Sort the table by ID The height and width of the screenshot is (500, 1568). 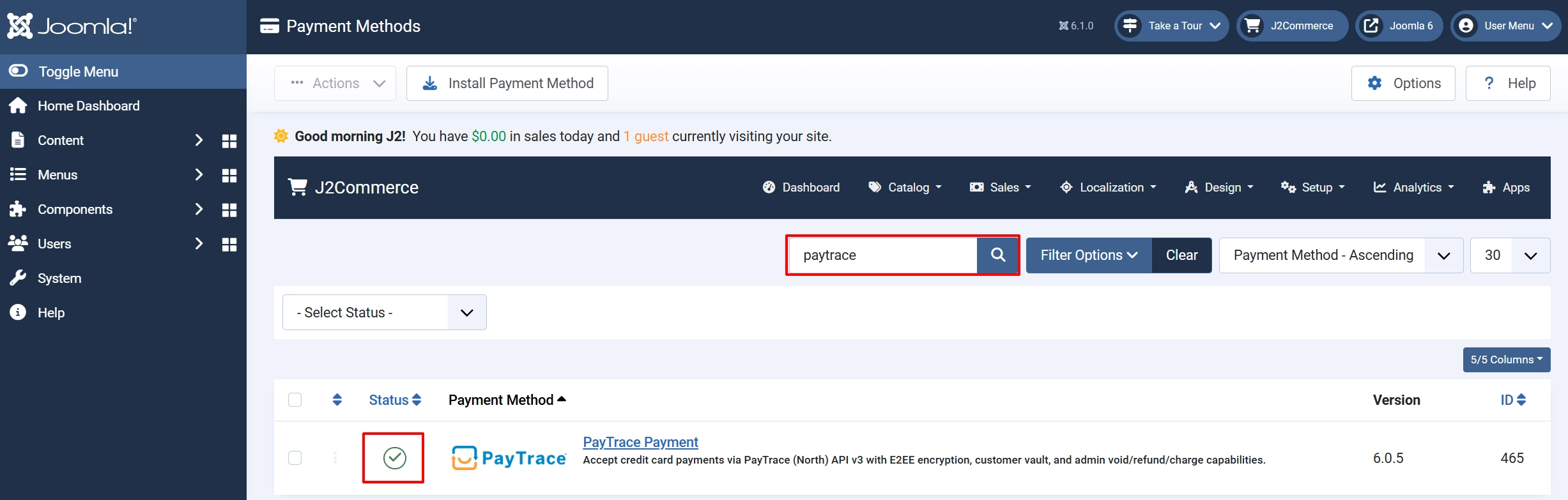(x=1513, y=400)
